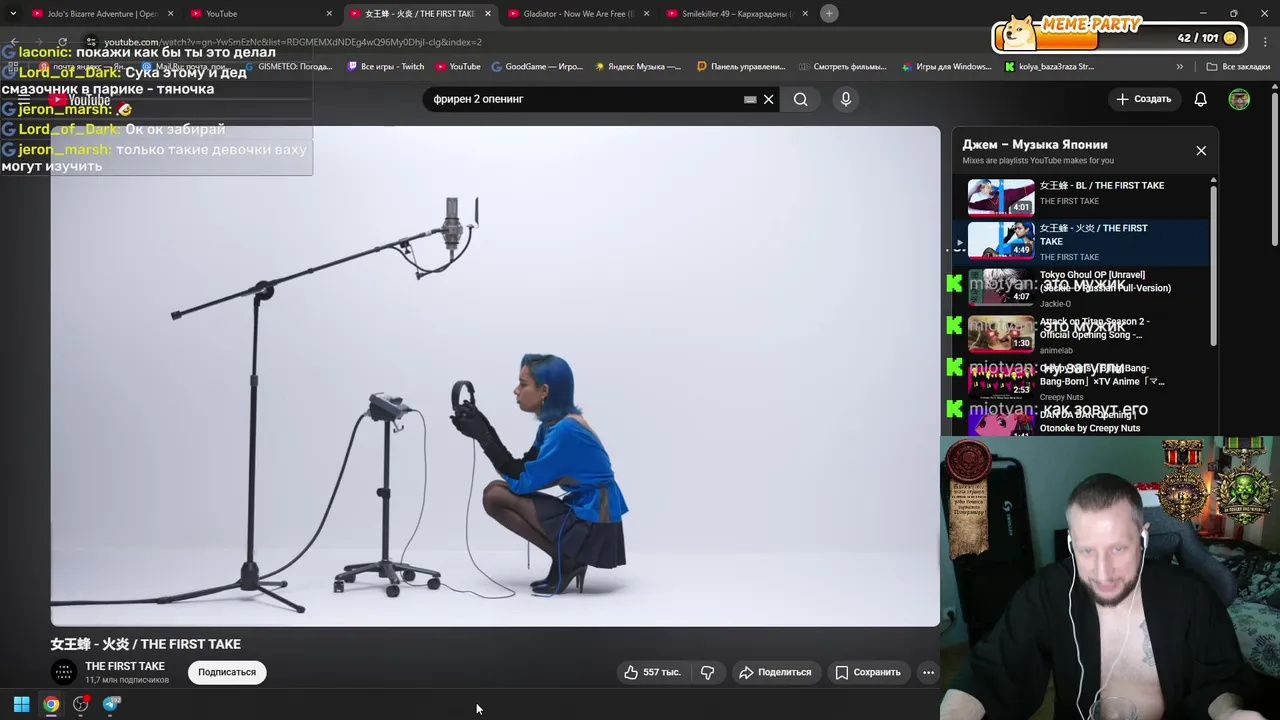Open YouTube notifications bell

1201,99
